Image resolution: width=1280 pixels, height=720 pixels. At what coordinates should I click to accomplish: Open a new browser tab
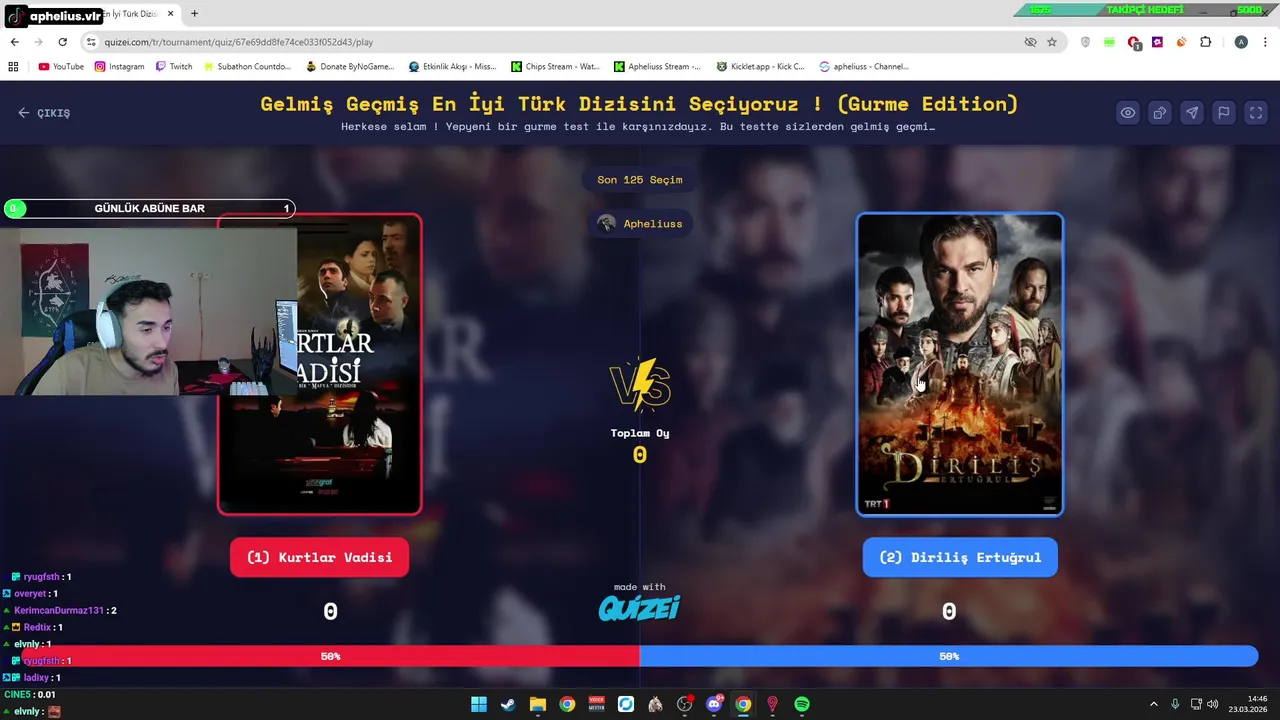pos(194,14)
